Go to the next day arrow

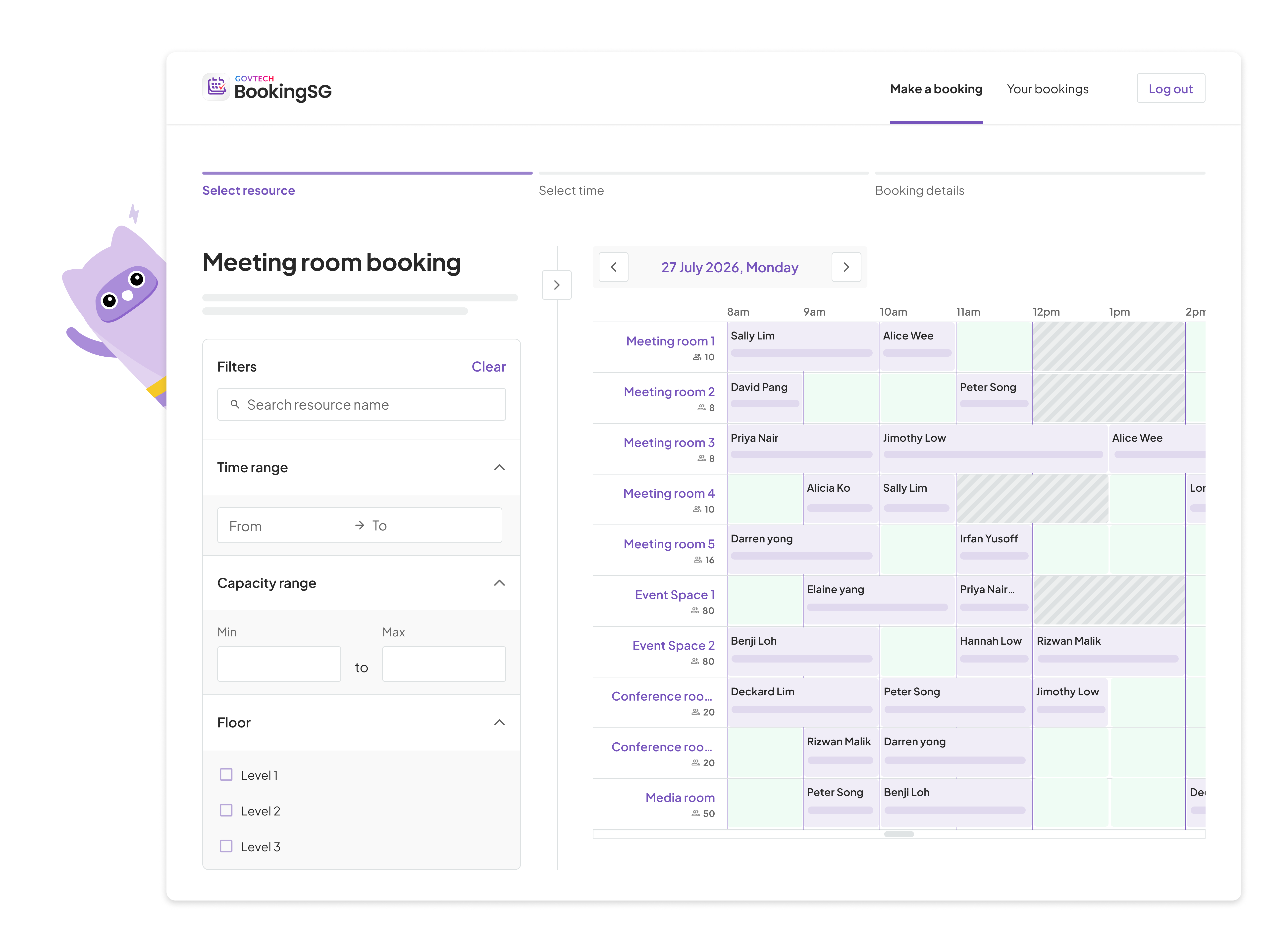[x=846, y=267]
